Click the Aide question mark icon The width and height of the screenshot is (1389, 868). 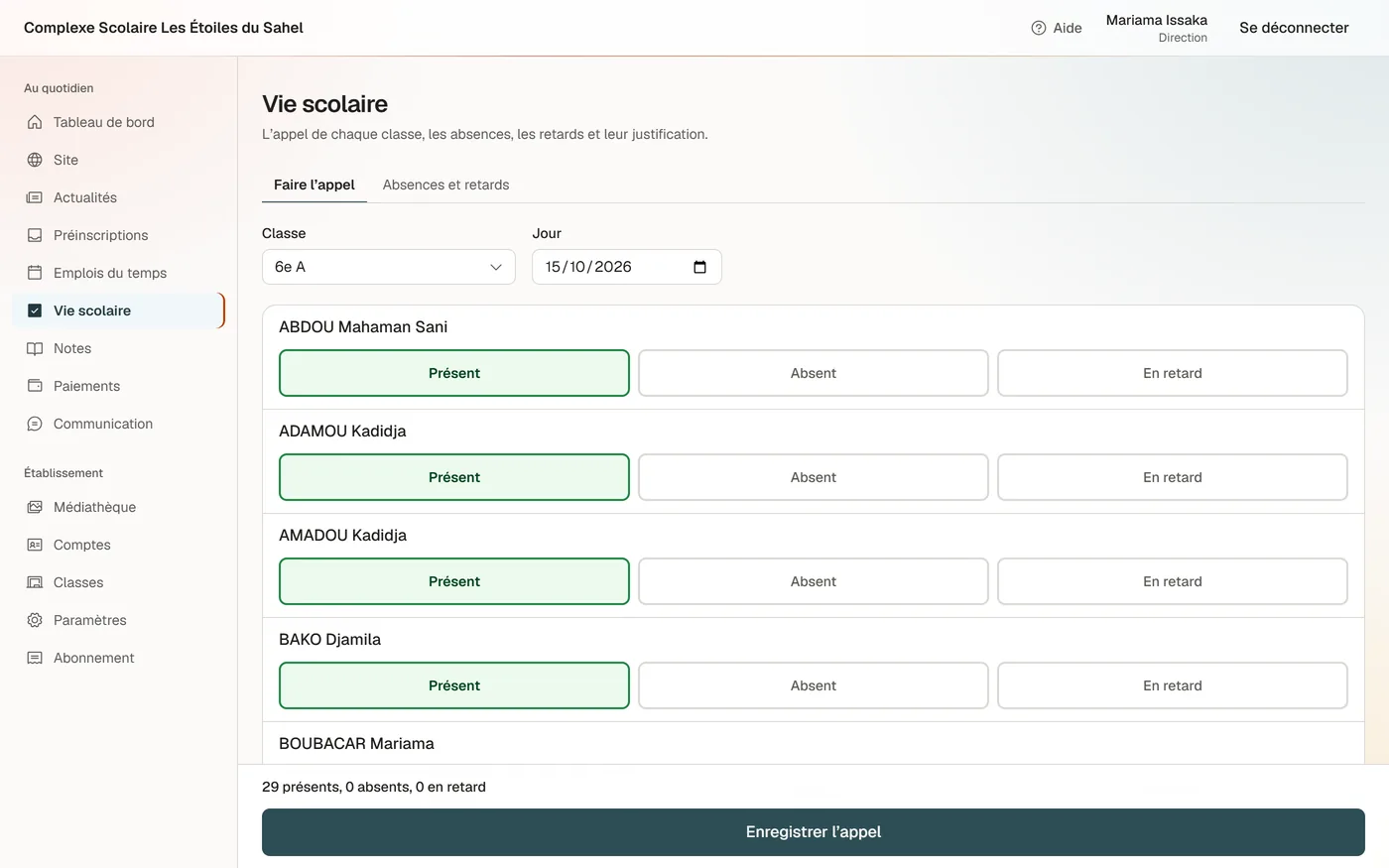pos(1039,28)
